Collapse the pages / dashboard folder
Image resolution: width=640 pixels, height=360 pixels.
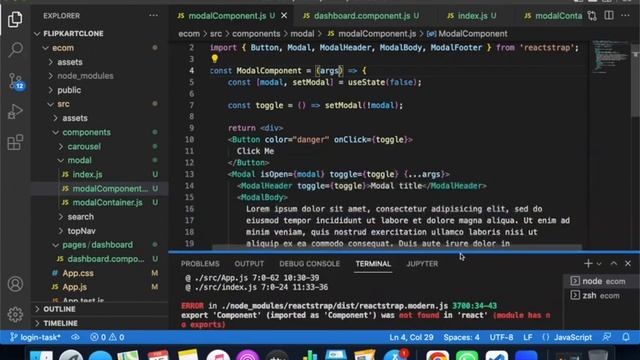click(100, 245)
